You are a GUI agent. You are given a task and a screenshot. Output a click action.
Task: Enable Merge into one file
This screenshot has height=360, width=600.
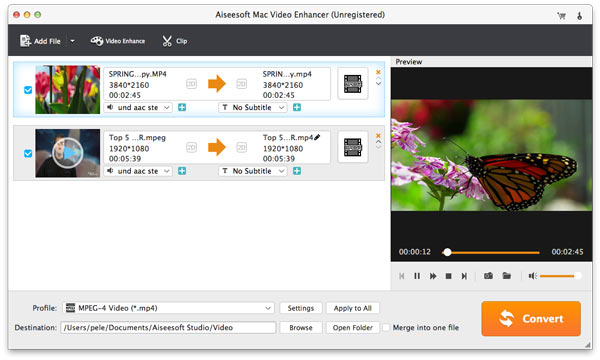(x=386, y=327)
